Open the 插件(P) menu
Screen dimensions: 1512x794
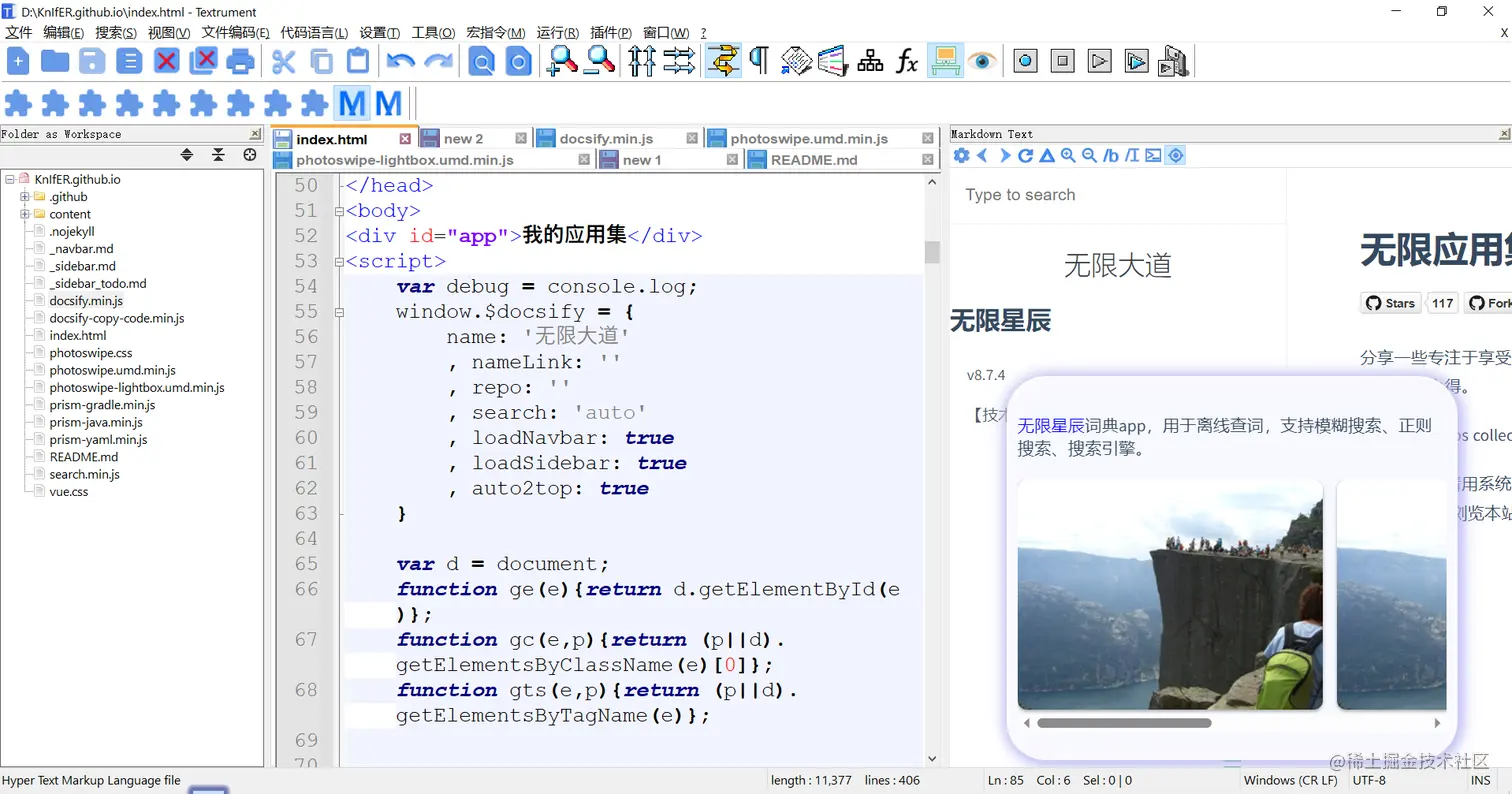point(610,32)
